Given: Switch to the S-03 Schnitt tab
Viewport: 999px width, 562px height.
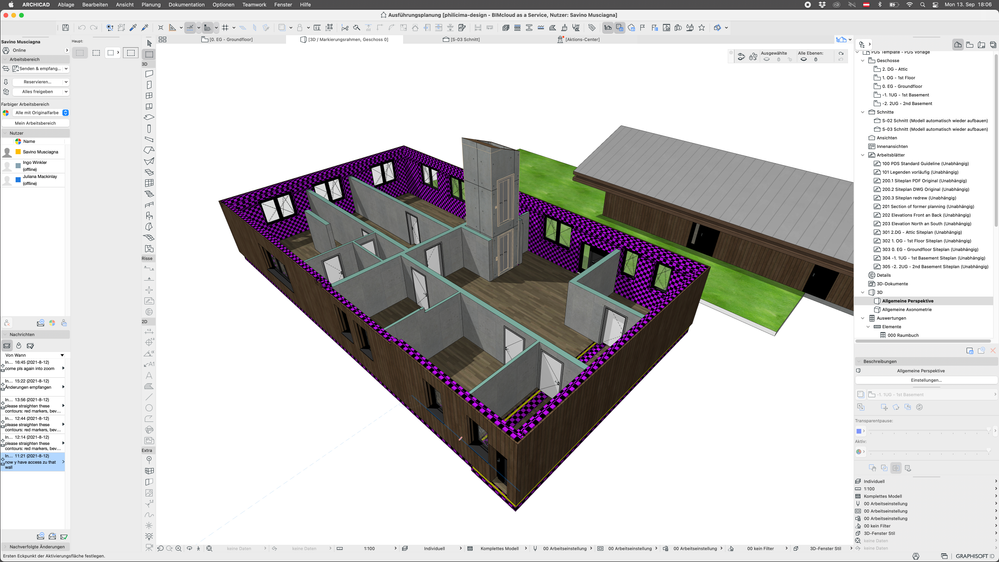Looking at the screenshot, I should pos(461,39).
